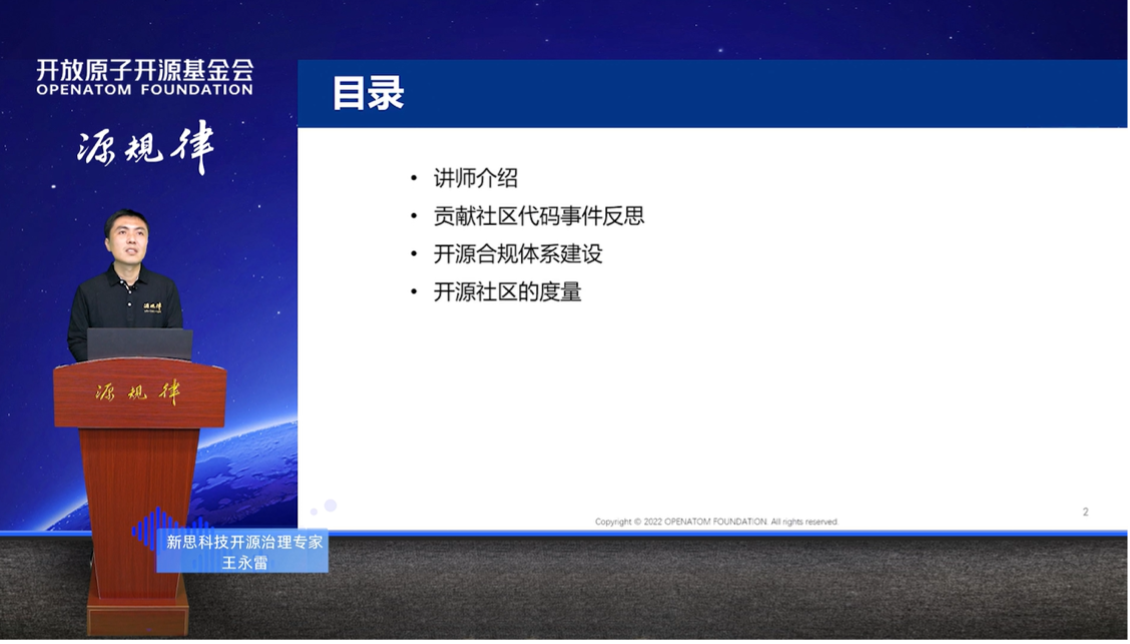Click the page number 2
This screenshot has height=644, width=1130.
click(1083, 511)
